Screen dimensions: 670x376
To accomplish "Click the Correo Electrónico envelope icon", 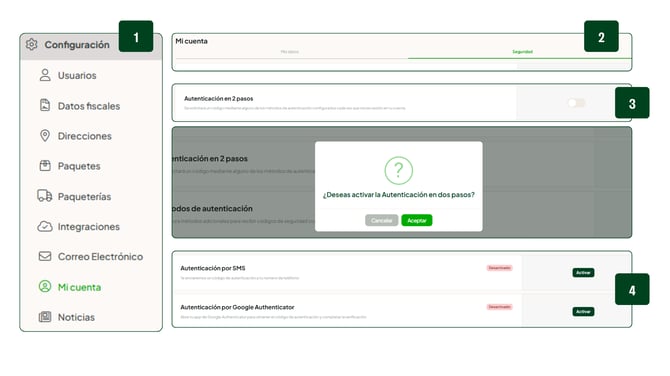I will coord(45,256).
